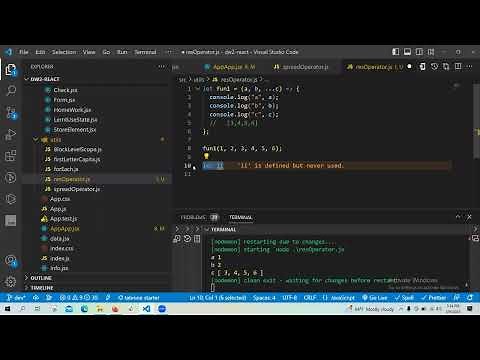
Task: Select the Terminal panel tab
Action: [x=241, y=217]
